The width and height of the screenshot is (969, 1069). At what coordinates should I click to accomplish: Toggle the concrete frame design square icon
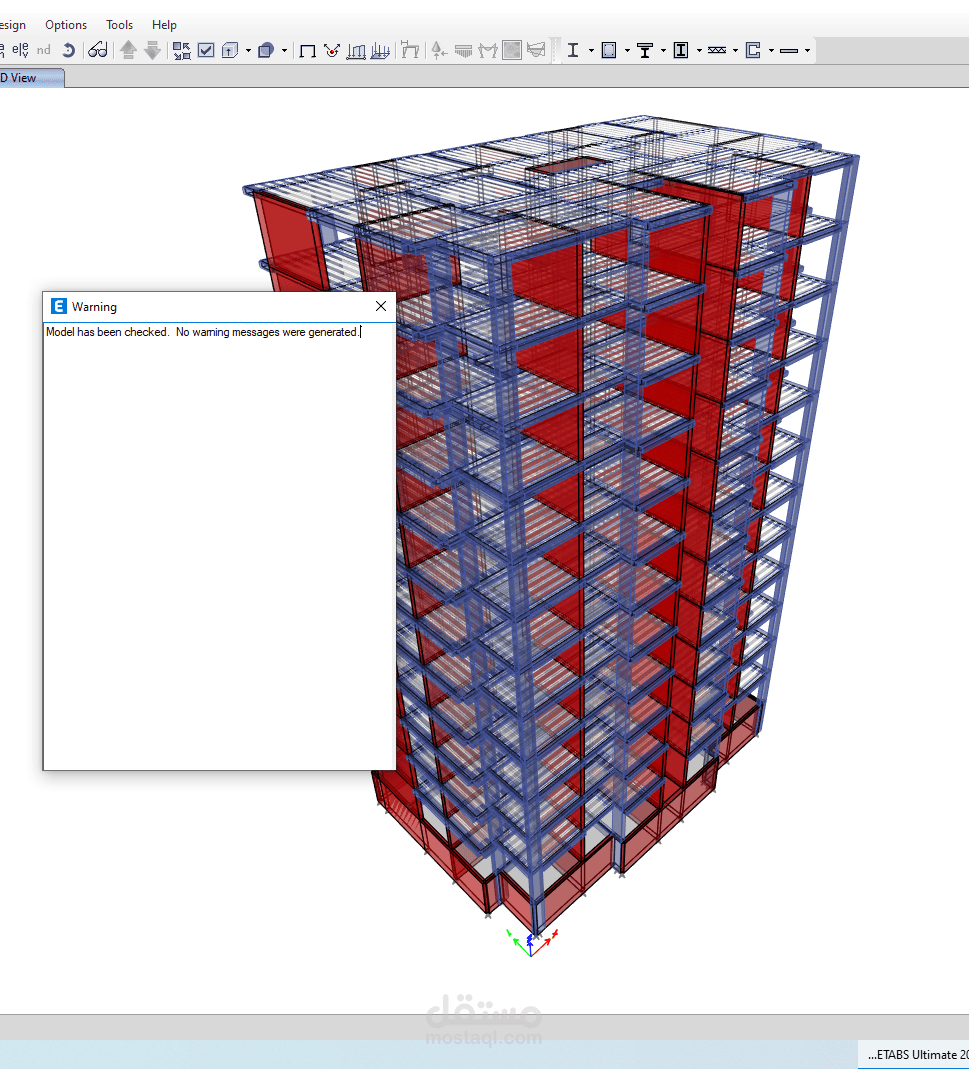click(x=609, y=50)
